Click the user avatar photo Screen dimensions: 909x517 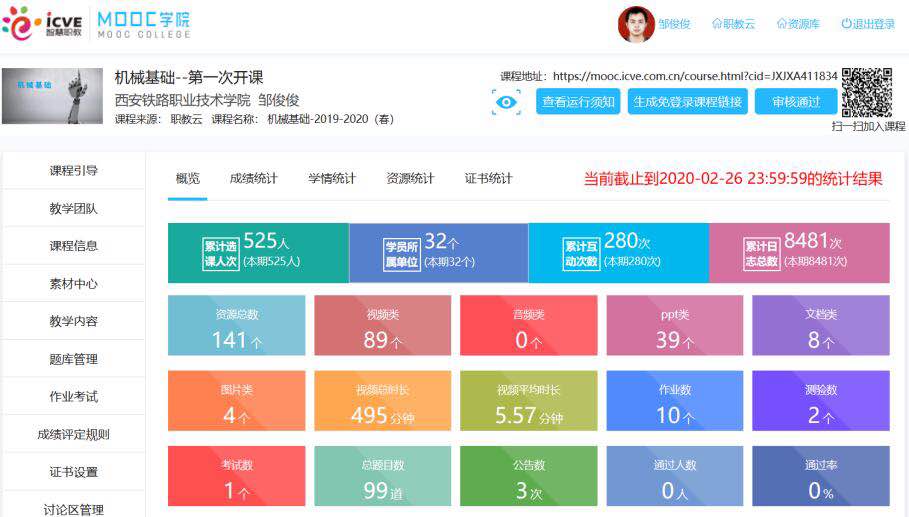[x=635, y=24]
